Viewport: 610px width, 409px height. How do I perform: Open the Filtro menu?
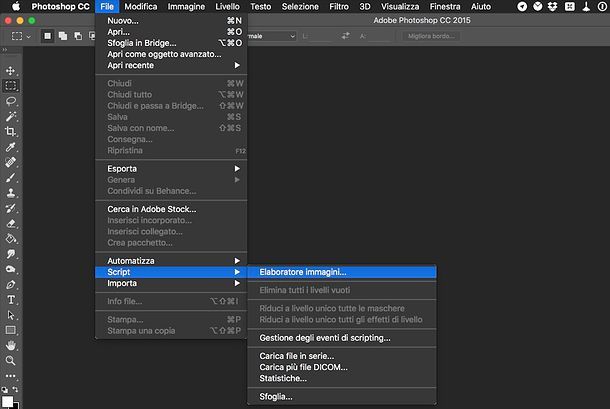pos(339,7)
